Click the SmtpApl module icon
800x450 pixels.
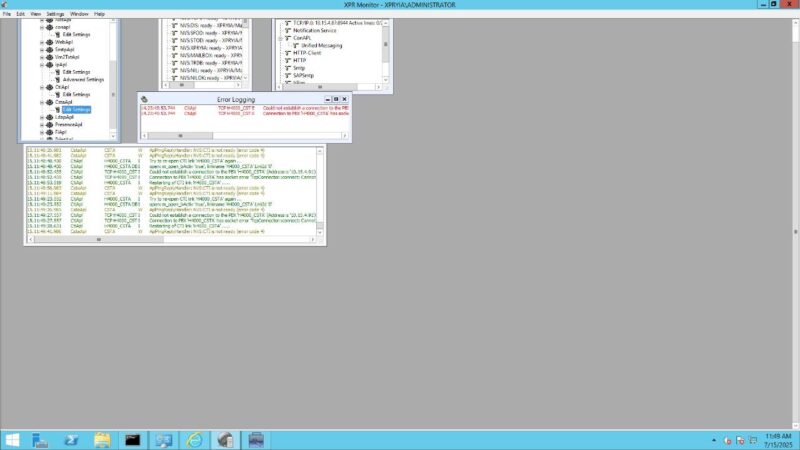tap(49, 49)
